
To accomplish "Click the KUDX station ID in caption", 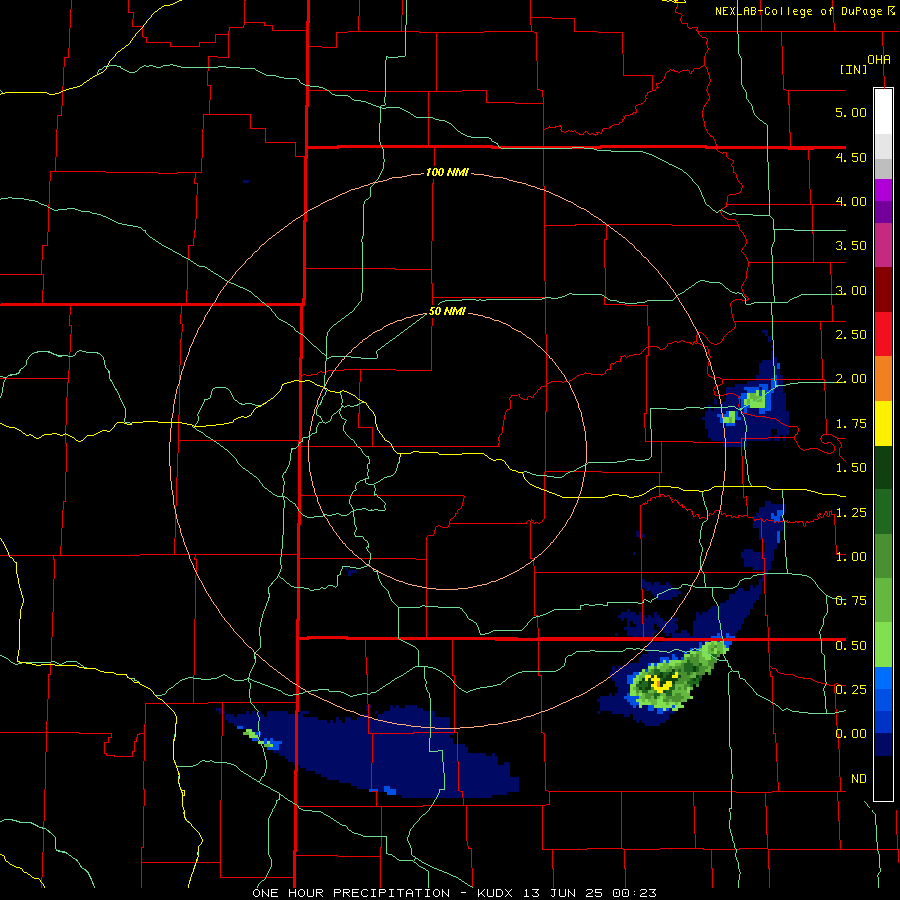I will point(497,893).
